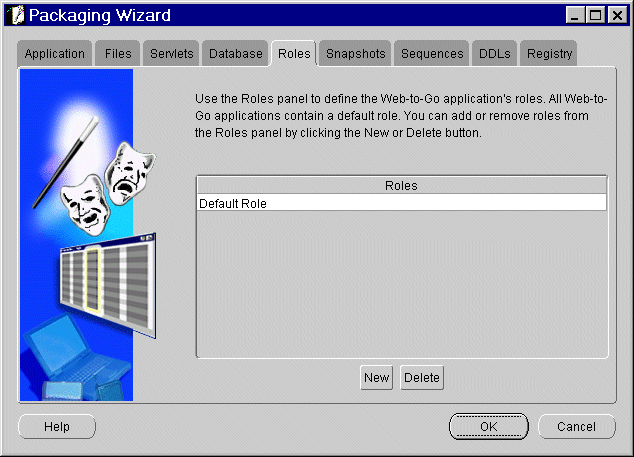Image resolution: width=634 pixels, height=457 pixels.
Task: Click the Delete role button
Action: (x=422, y=378)
